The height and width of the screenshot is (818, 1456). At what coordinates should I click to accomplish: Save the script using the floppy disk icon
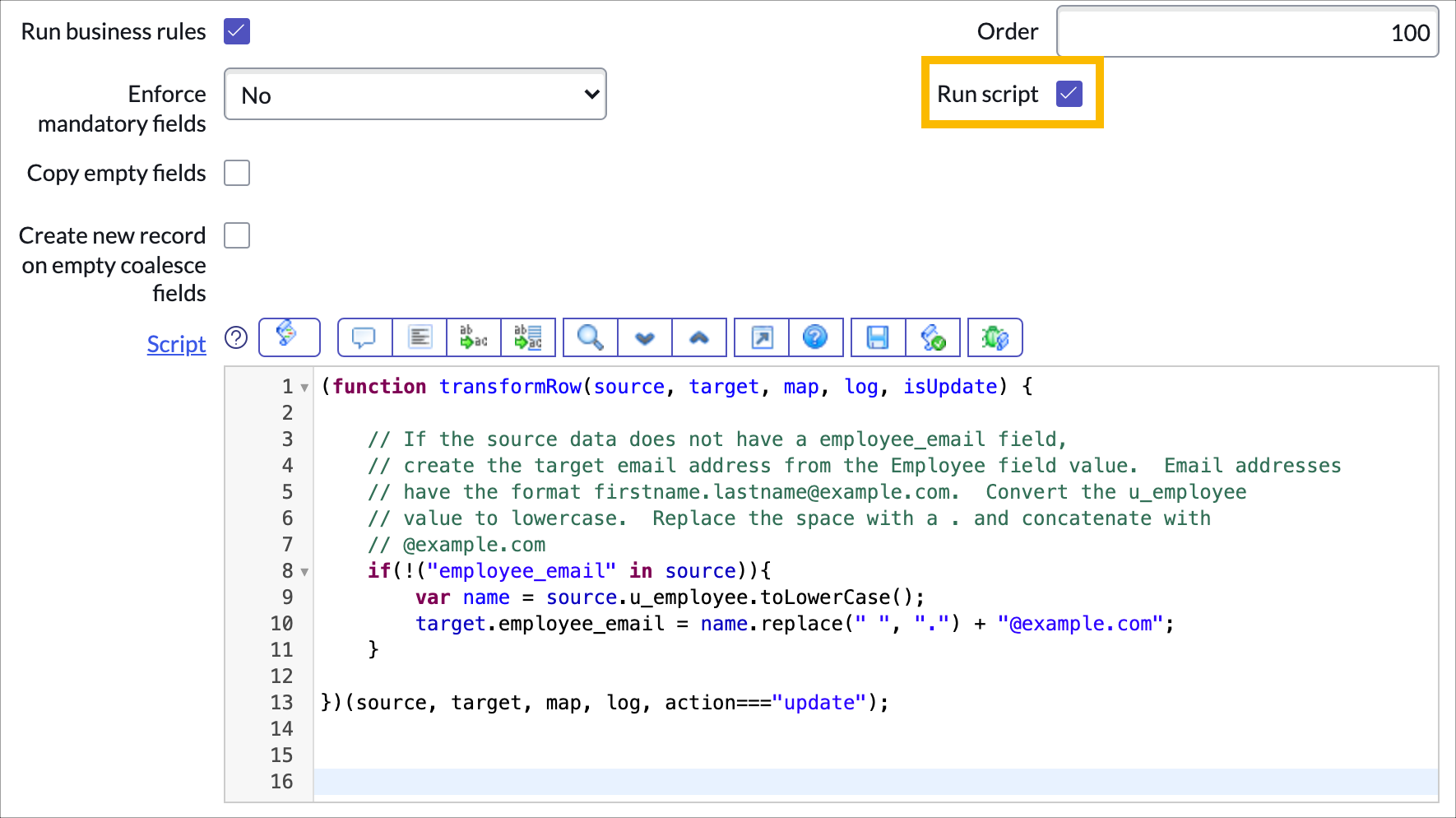tap(878, 337)
